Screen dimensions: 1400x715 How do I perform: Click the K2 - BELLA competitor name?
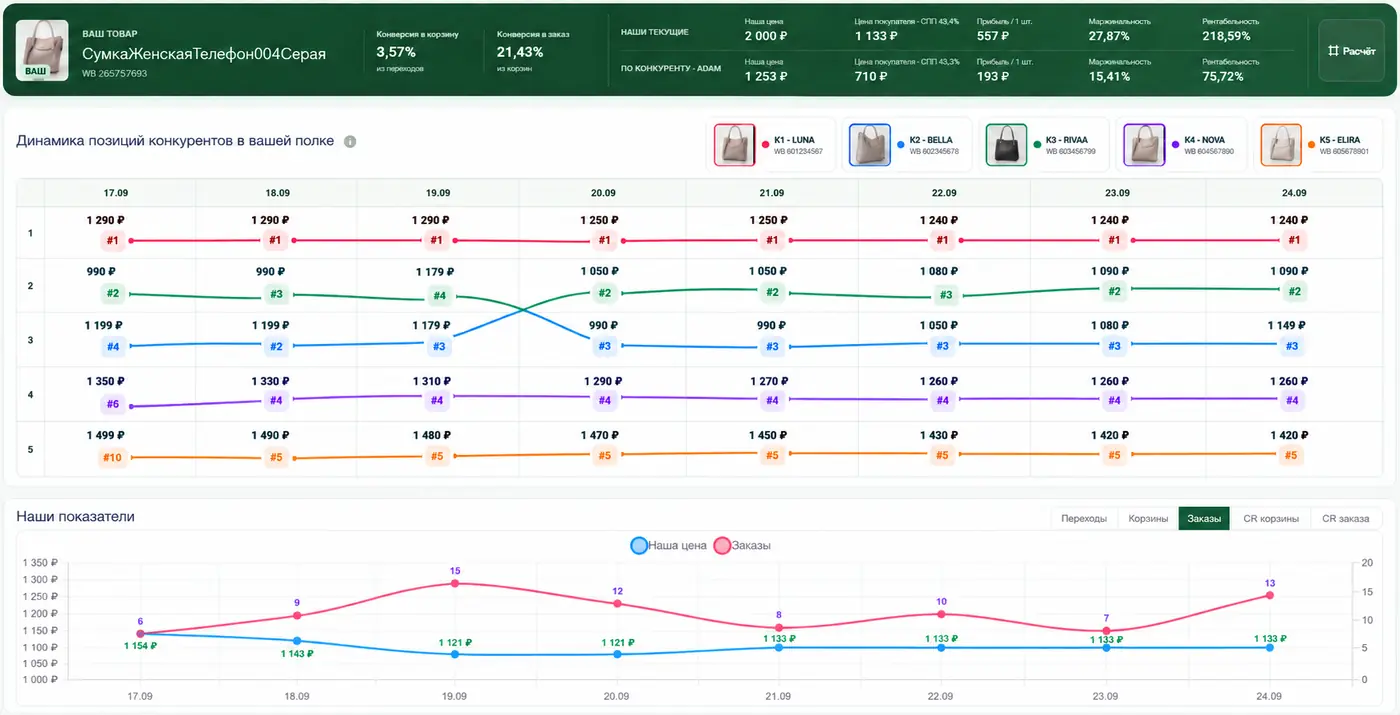click(932, 140)
